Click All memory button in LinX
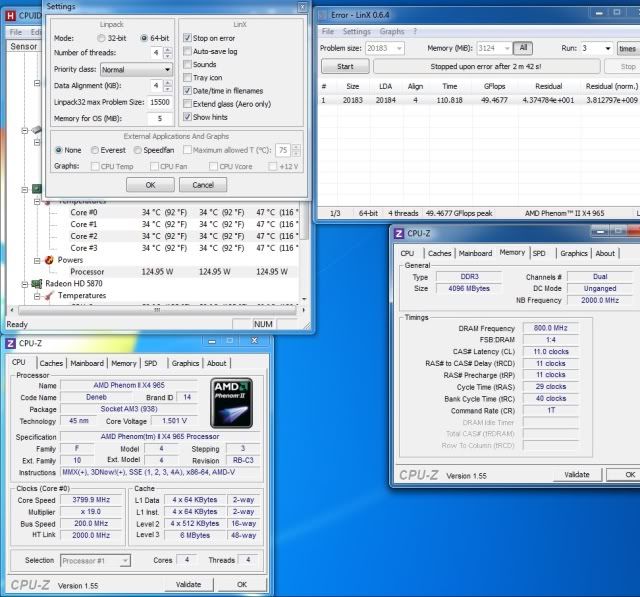This screenshot has height=597, width=640. pos(523,48)
